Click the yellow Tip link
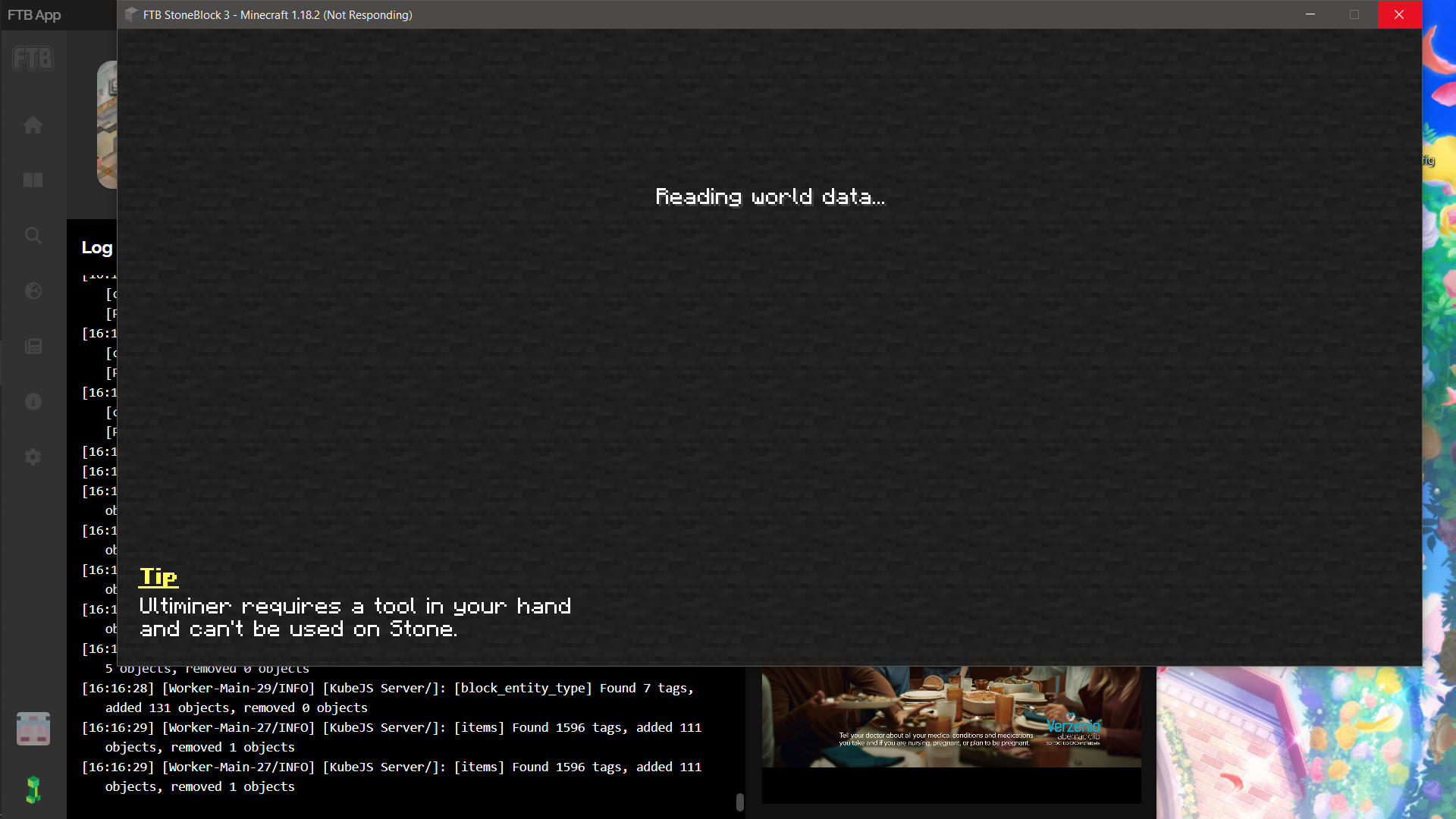1456x819 pixels. tap(158, 576)
